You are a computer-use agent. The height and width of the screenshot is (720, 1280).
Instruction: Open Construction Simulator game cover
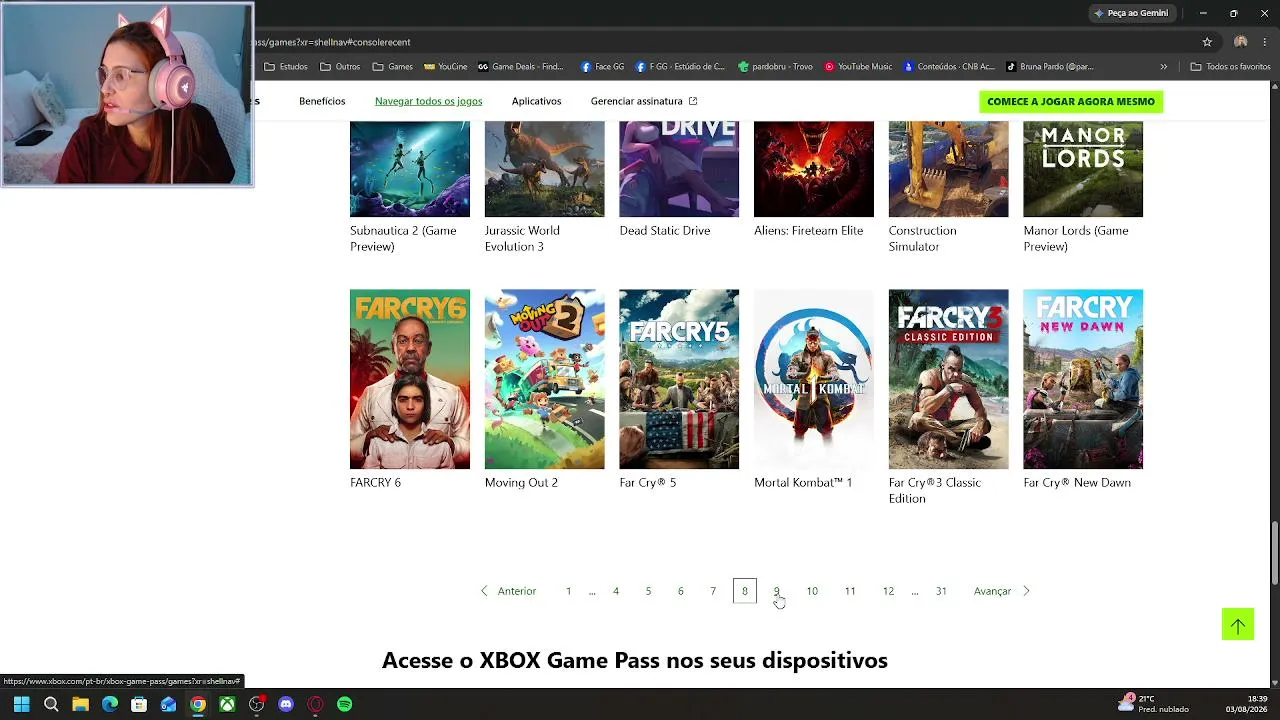click(x=948, y=169)
